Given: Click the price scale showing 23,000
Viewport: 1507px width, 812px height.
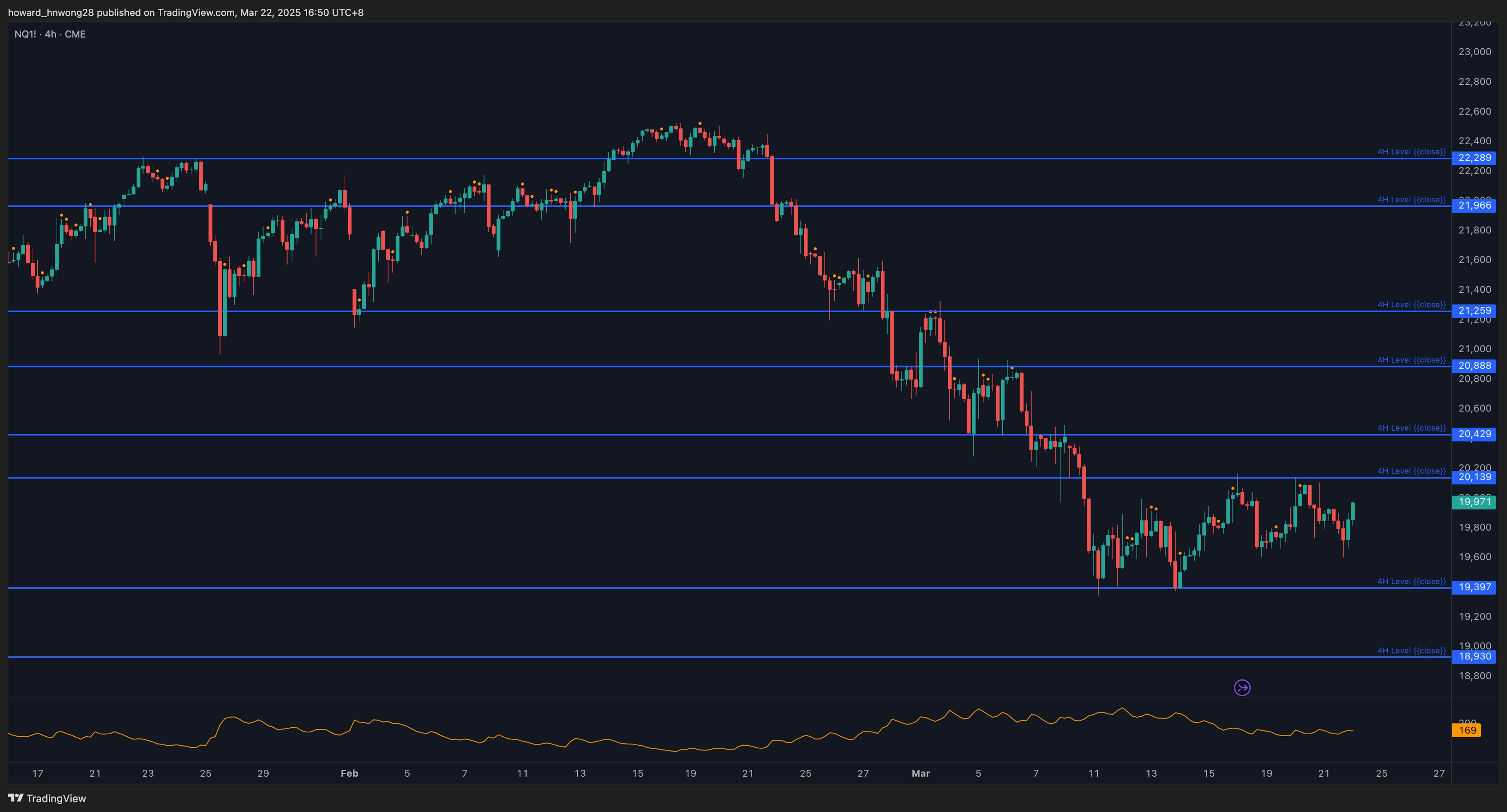Looking at the screenshot, I should [x=1476, y=51].
